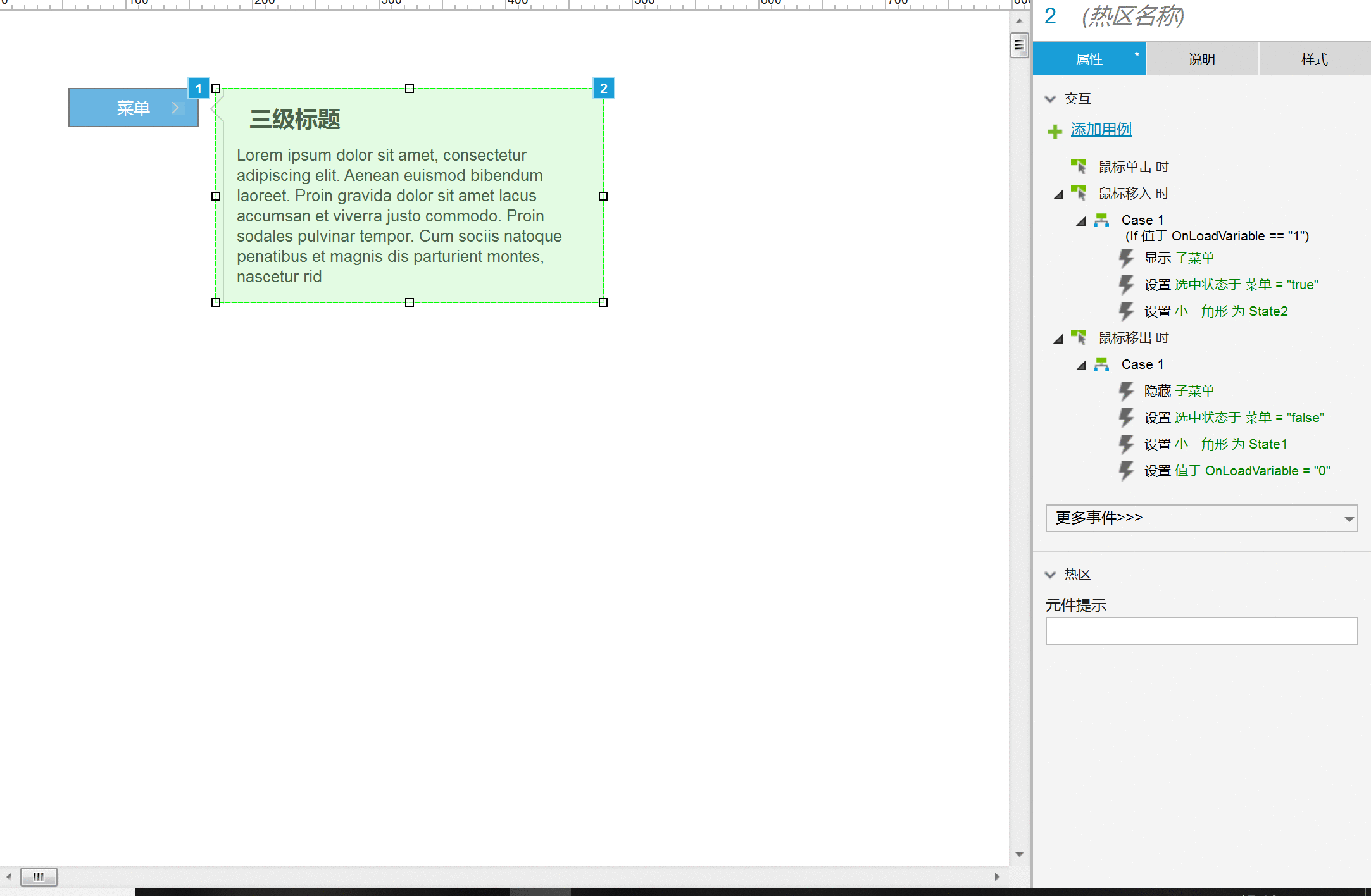Image resolution: width=1371 pixels, height=896 pixels.
Task: Click the (热区名称) name field
Action: pyautogui.click(x=1133, y=16)
